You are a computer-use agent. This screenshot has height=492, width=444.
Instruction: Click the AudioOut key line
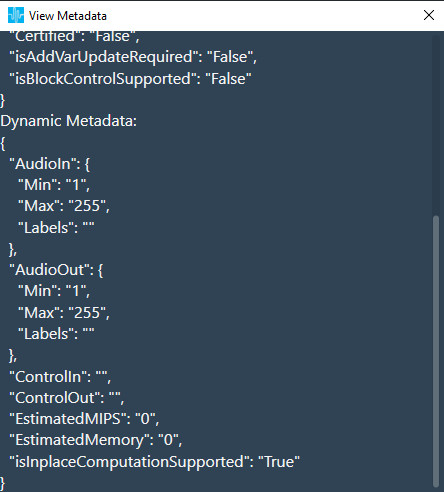pyautogui.click(x=56, y=270)
